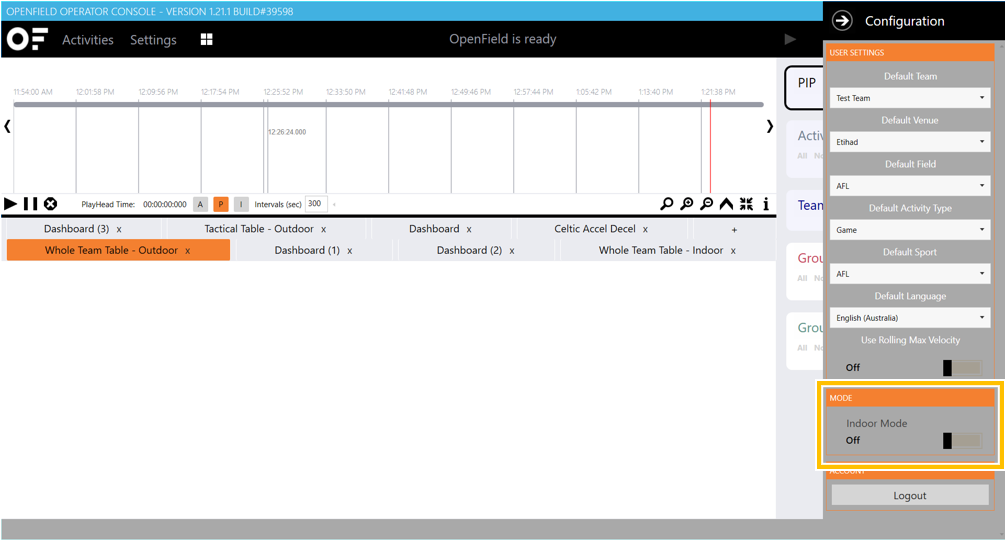The height and width of the screenshot is (542, 1007).
Task: Click the cancel X circle playback icon
Action: [x=50, y=204]
